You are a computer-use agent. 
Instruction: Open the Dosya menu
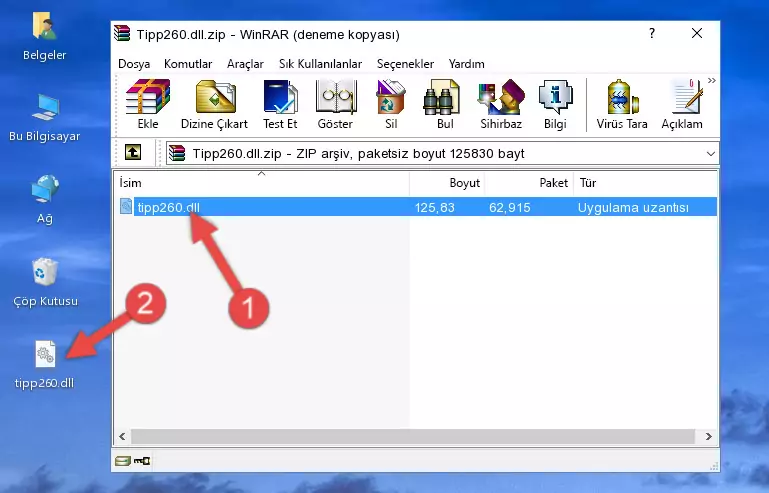[x=134, y=64]
